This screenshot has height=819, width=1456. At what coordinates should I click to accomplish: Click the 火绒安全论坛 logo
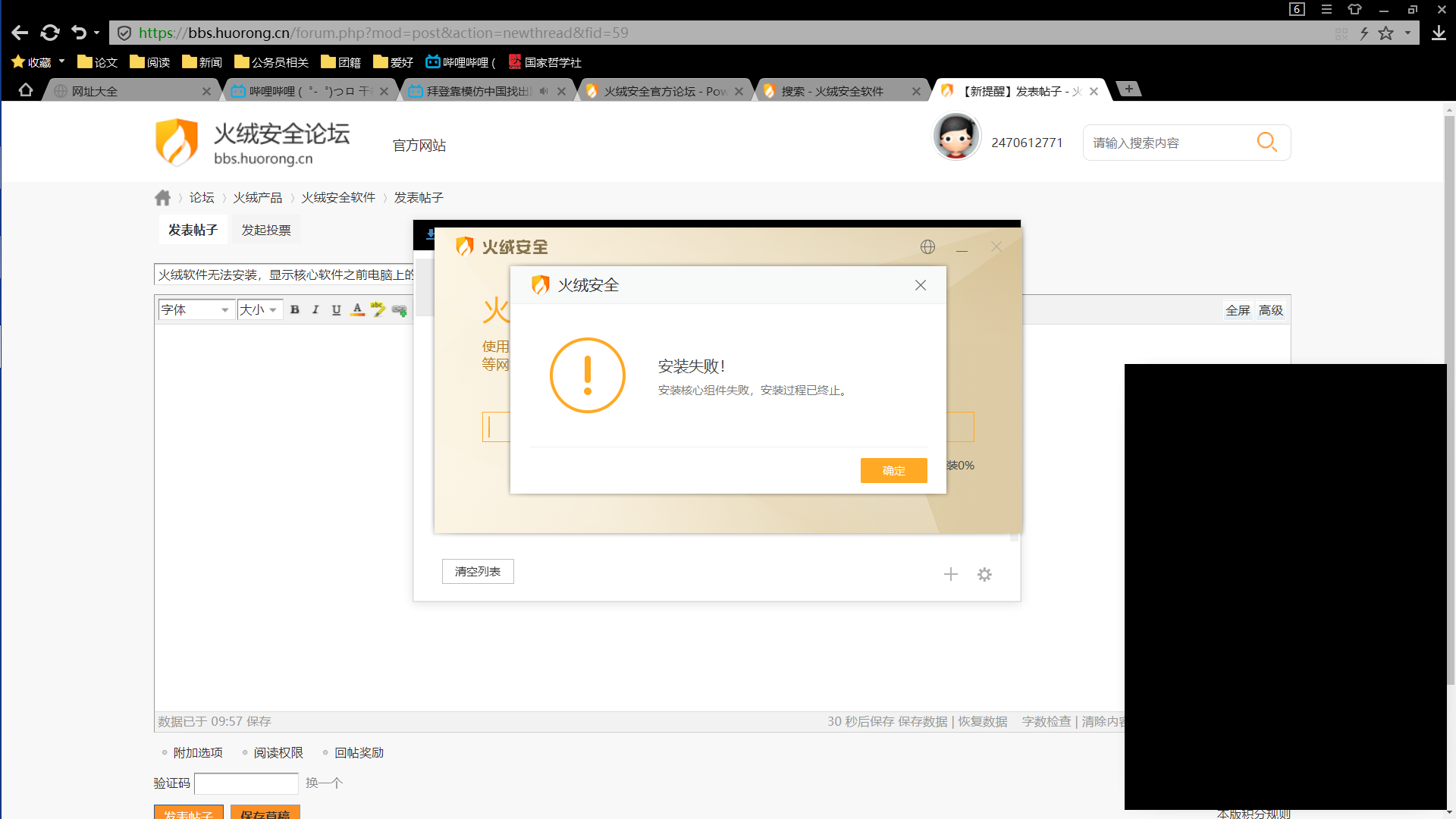click(252, 142)
